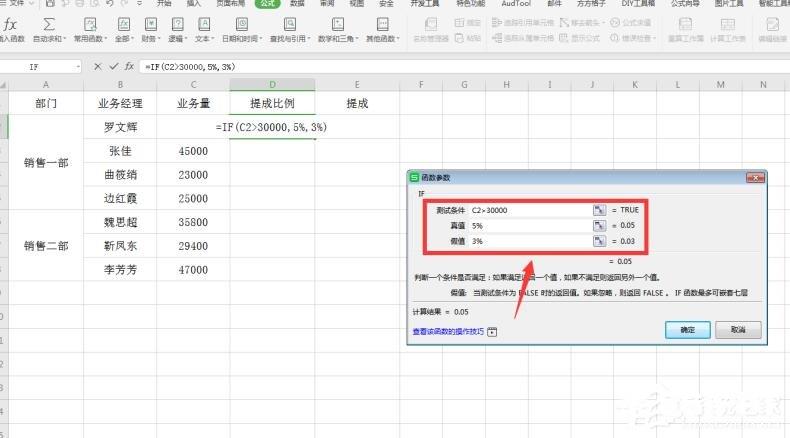Open the 逻辑 functions icon
Screen dimensions: 790x438
tap(177, 24)
